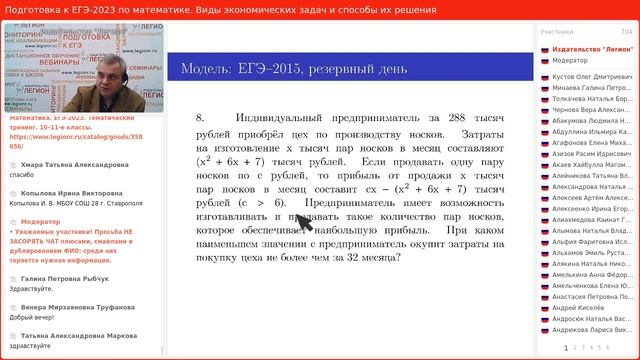Click flag icon beside Кустов Олег Дмитриевич
This screenshot has width=640, height=360.
pos(545,77)
